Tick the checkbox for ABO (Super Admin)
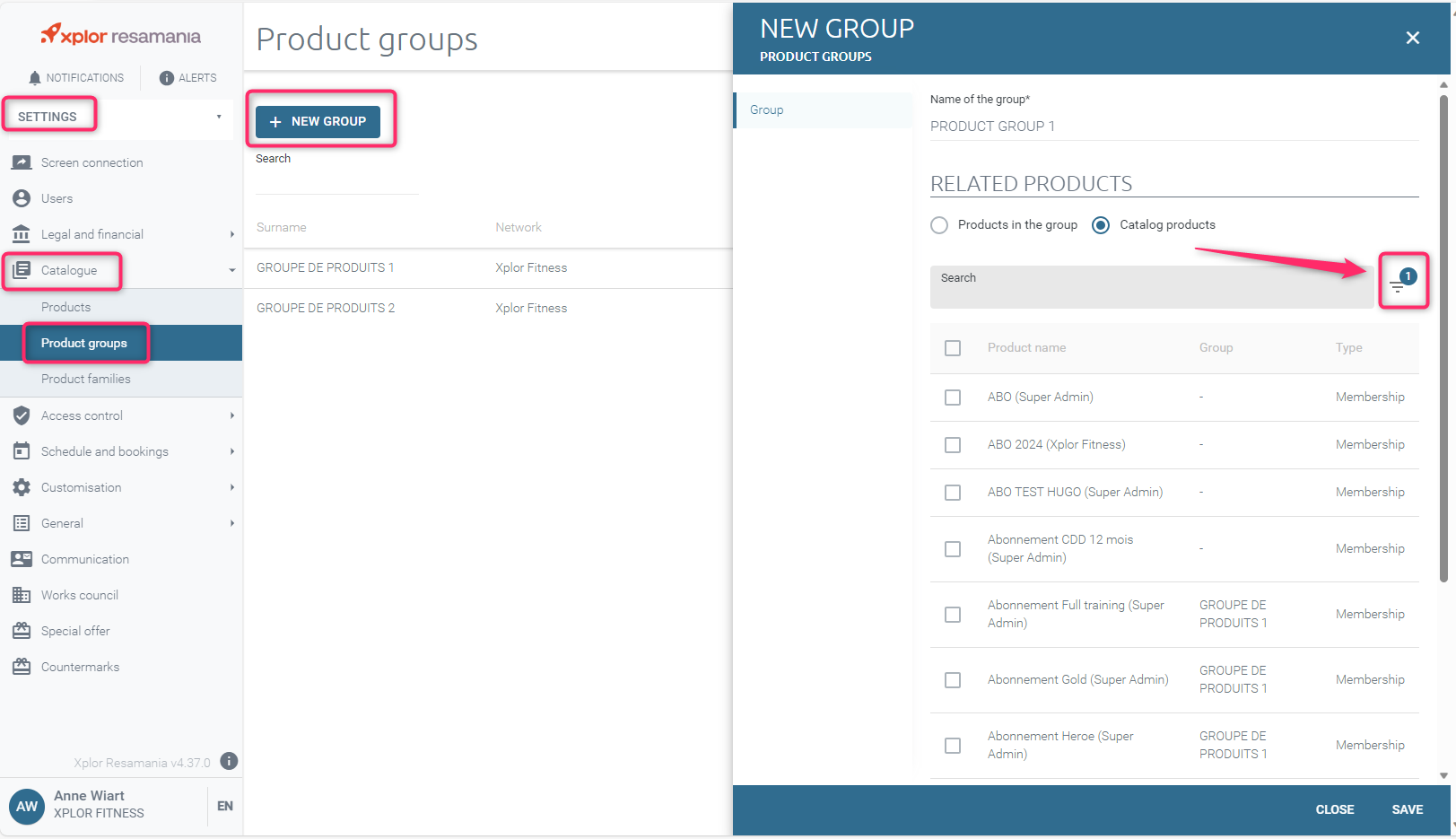Image resolution: width=1456 pixels, height=839 pixels. tap(953, 398)
